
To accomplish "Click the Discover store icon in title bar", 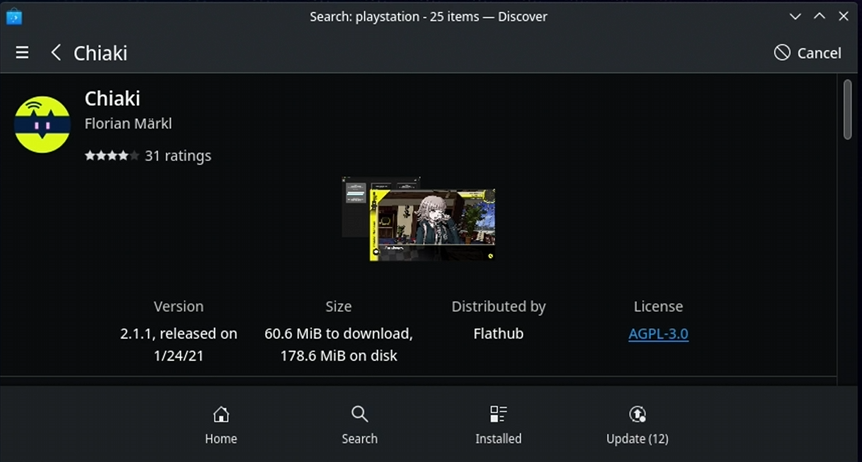I will click(14, 16).
